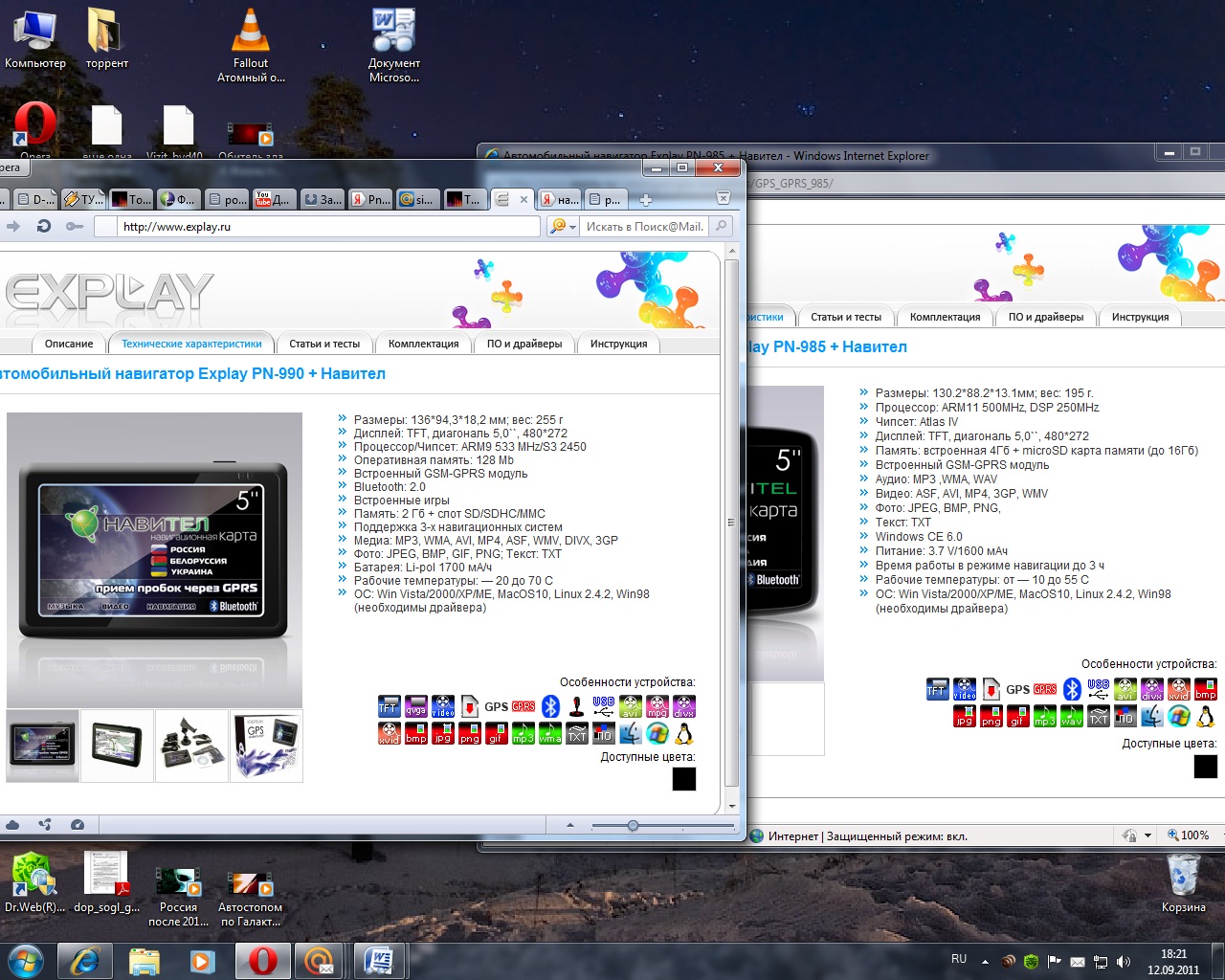The image size is (1225, 980).
Task: Switch to the YouTube tab in Opera
Action: coord(273,199)
